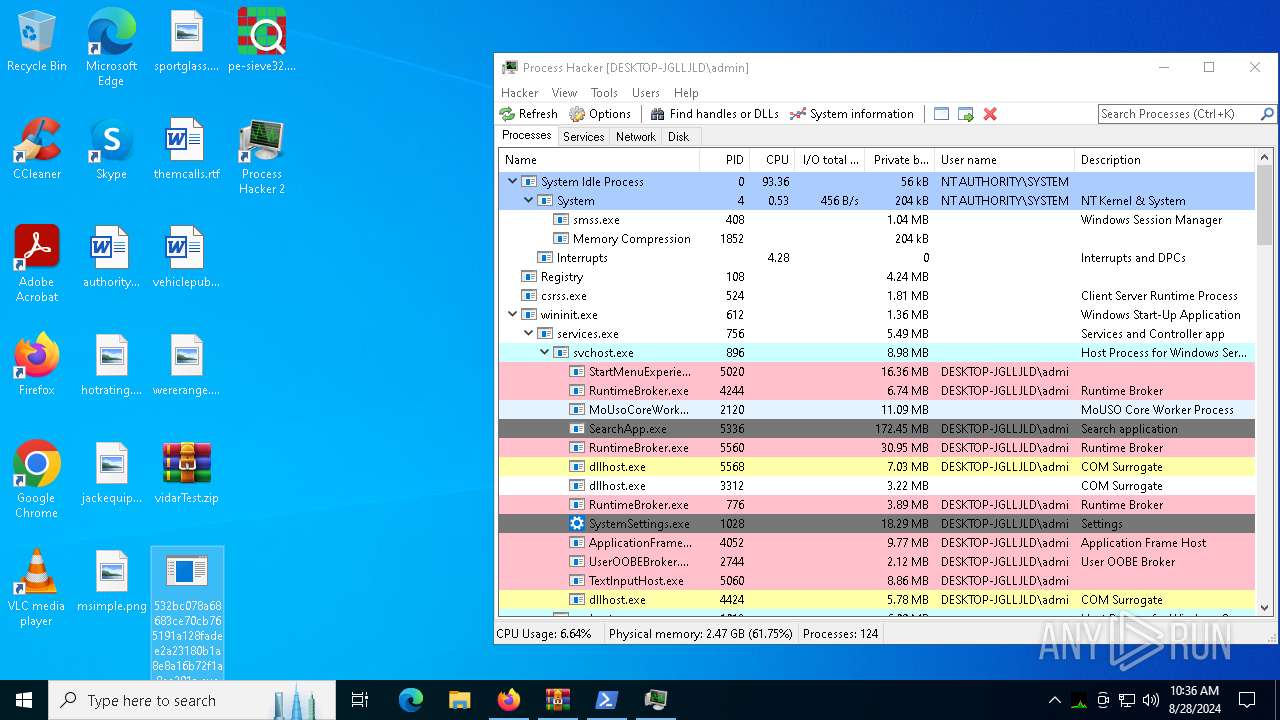Select the Memory Compression row
The image size is (1280, 720).
(x=876, y=238)
